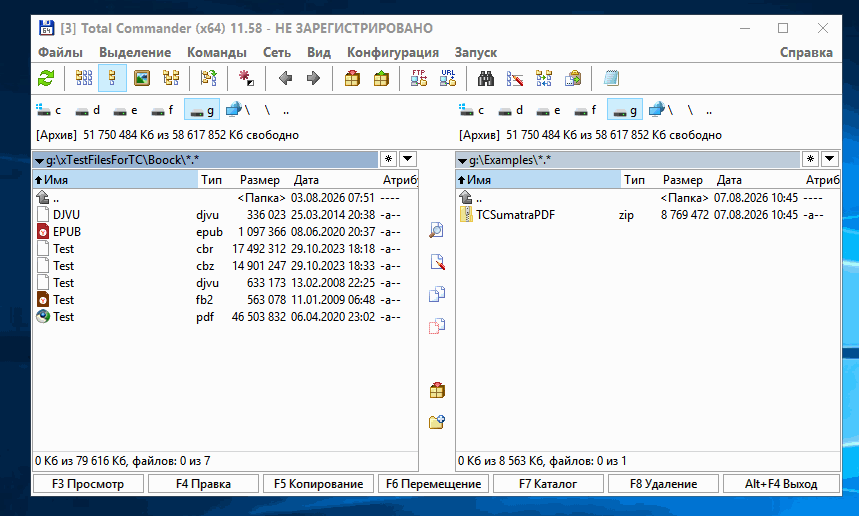Select the full details view icon
This screenshot has width=859, height=516.
tap(112, 78)
